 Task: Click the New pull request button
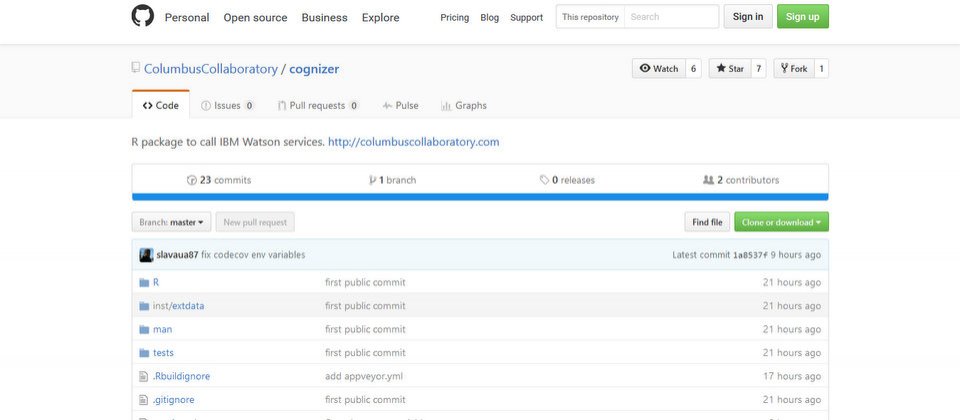[255, 222]
